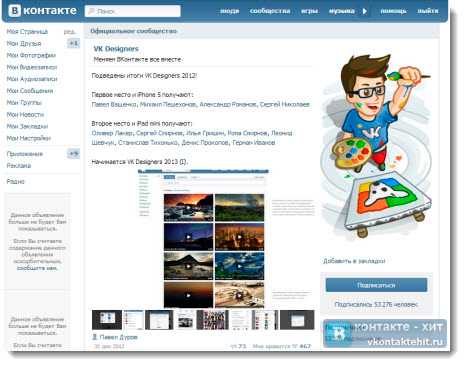
Task: Click Добавить в закладки link
Action: coord(354,261)
